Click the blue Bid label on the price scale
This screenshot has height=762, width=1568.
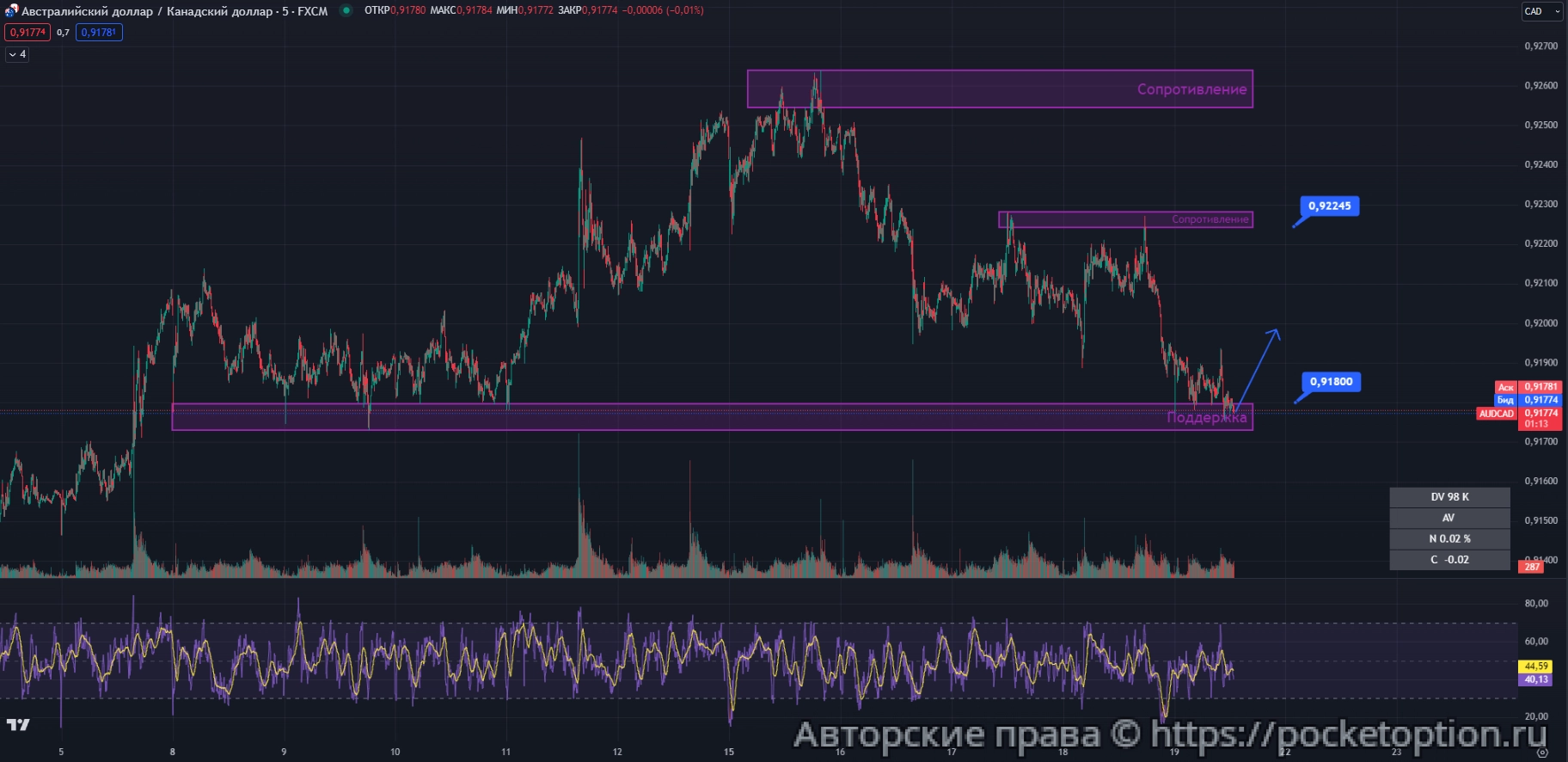pyautogui.click(x=1505, y=400)
